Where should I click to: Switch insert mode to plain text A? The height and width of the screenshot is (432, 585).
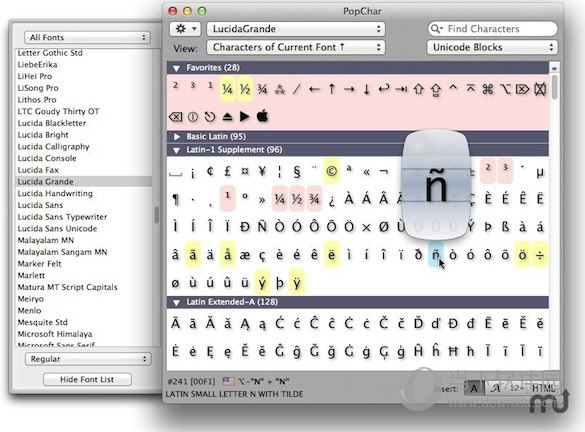point(474,388)
